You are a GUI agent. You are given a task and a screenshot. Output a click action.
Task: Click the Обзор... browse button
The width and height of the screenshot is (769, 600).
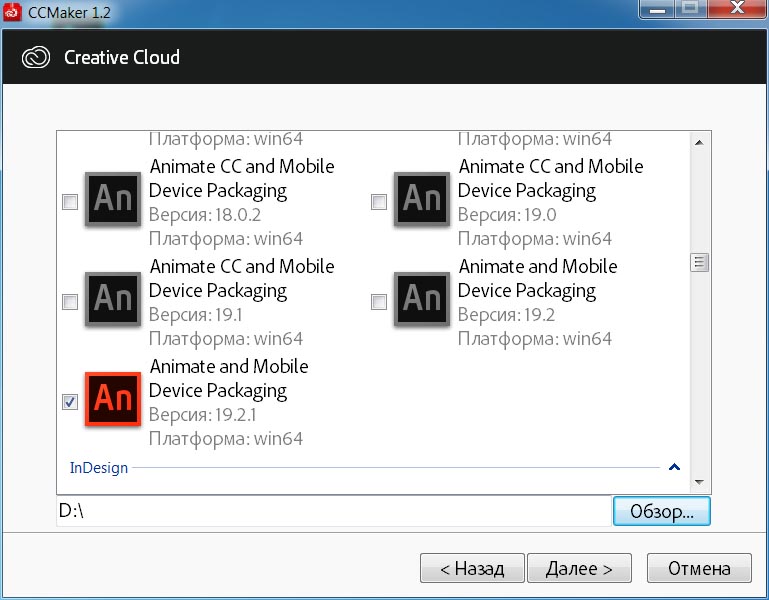(662, 511)
